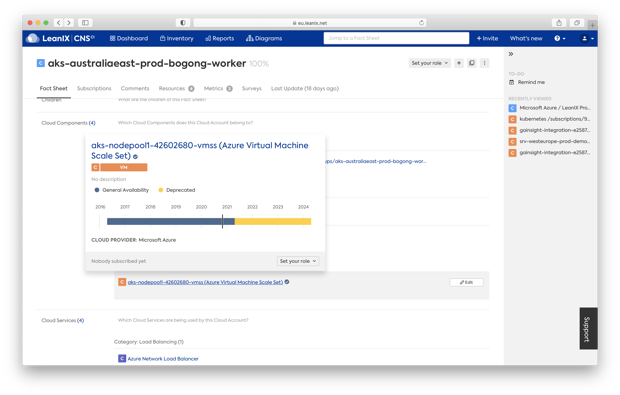Click the plus icon beside Set your role
The height and width of the screenshot is (395, 620).
459,63
